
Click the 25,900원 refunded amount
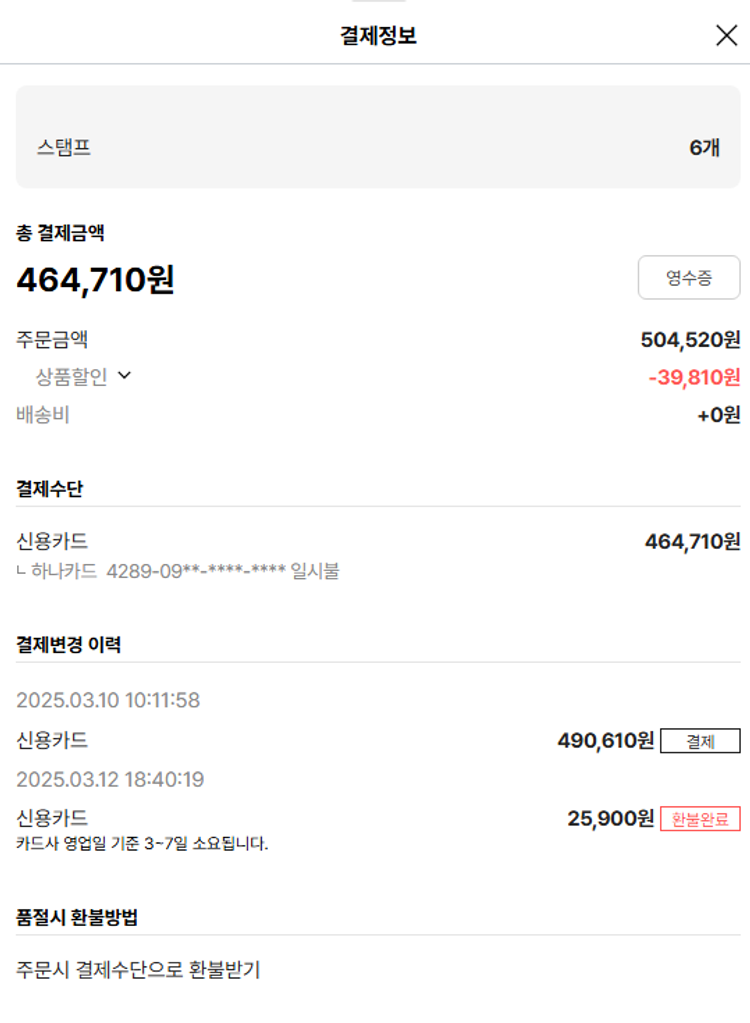point(610,819)
